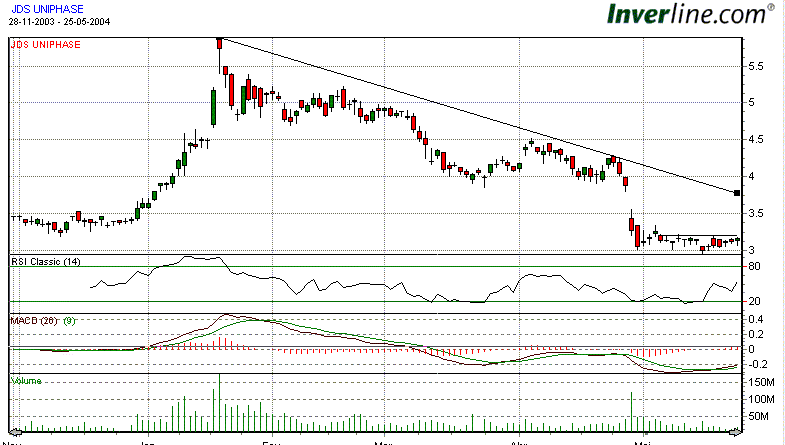Image resolution: width=785 pixels, height=445 pixels.
Task: Select the red JDS UNIPHASE chart label
Action: [x=46, y=45]
